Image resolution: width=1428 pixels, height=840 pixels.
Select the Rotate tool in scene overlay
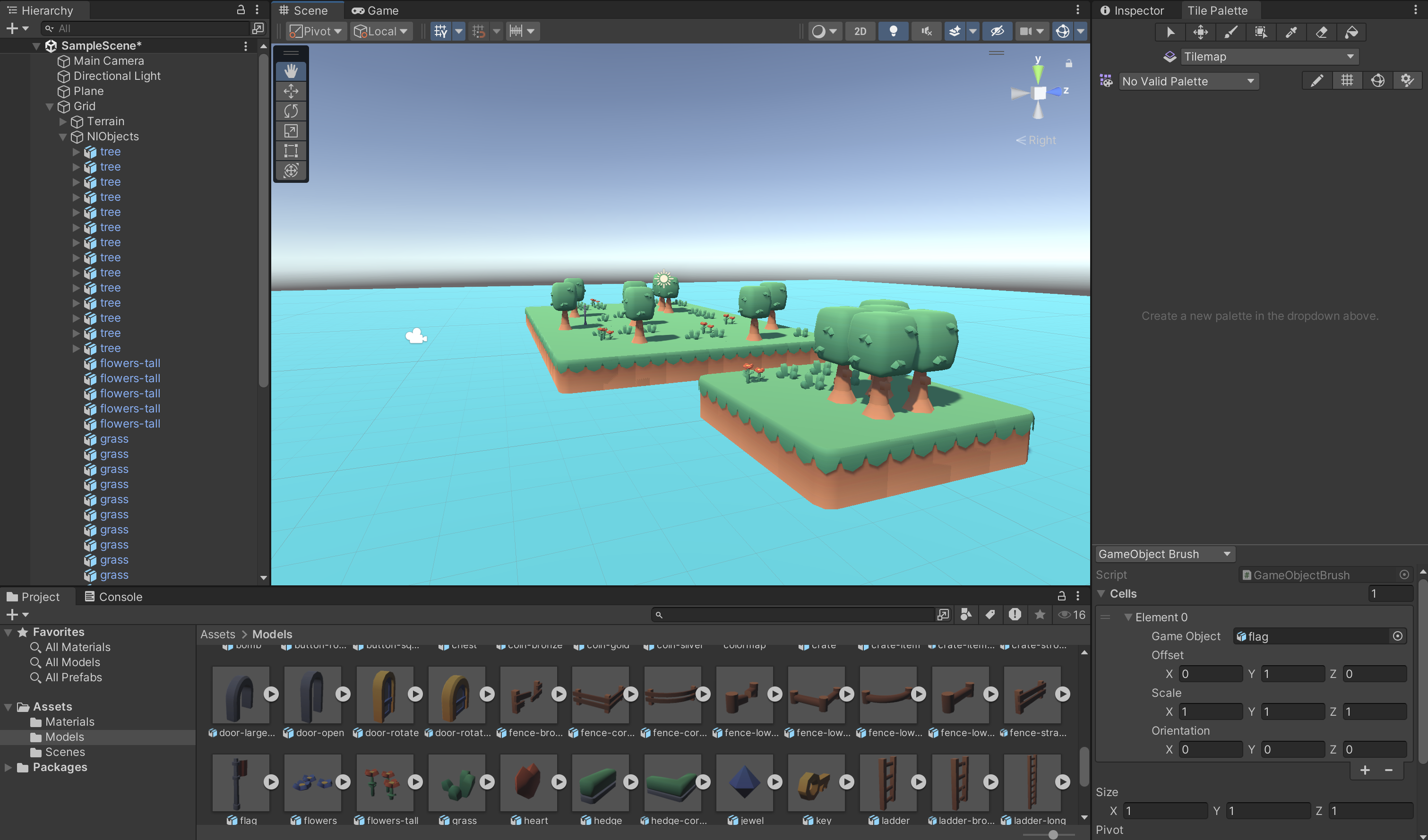tap(291, 111)
